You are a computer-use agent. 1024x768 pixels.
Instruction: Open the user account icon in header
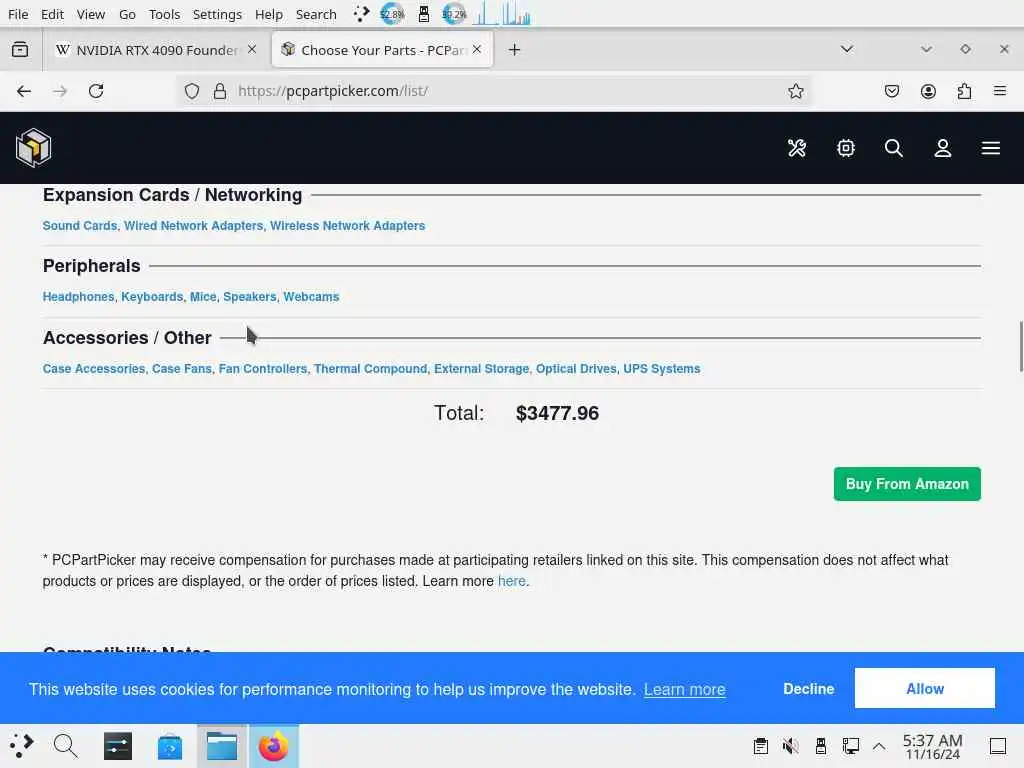(x=942, y=148)
